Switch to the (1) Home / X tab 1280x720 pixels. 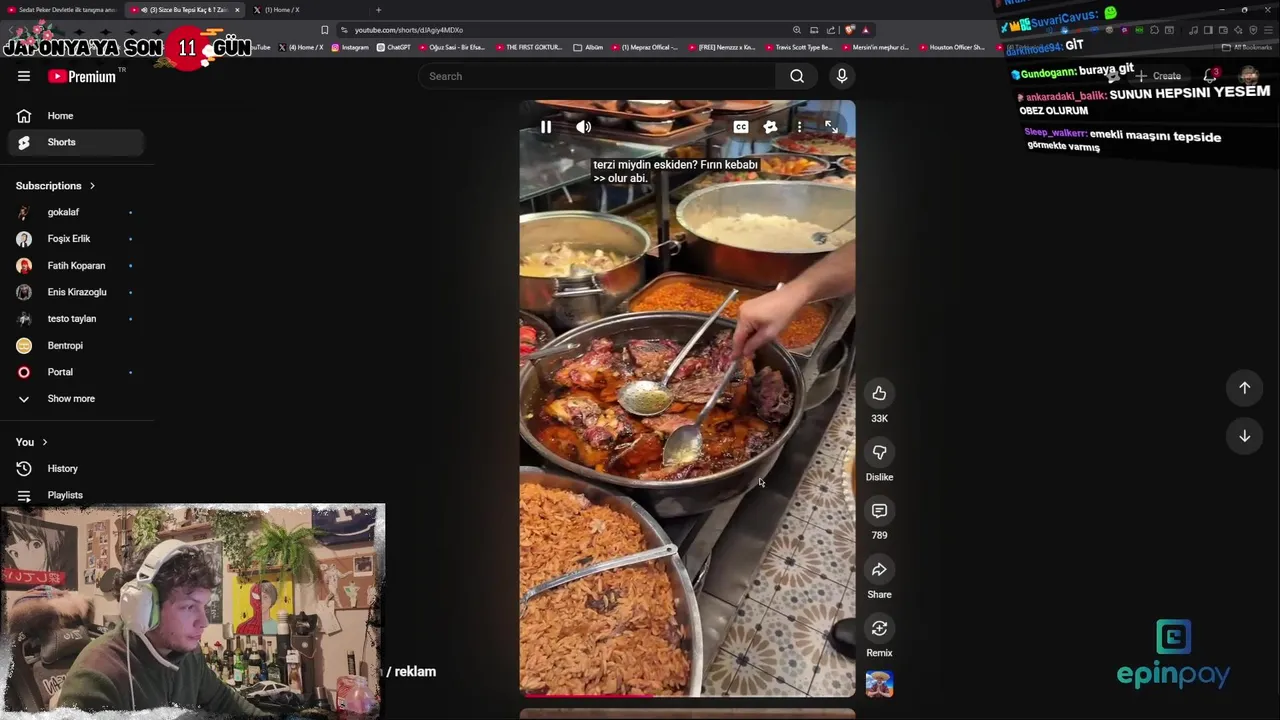click(x=280, y=10)
